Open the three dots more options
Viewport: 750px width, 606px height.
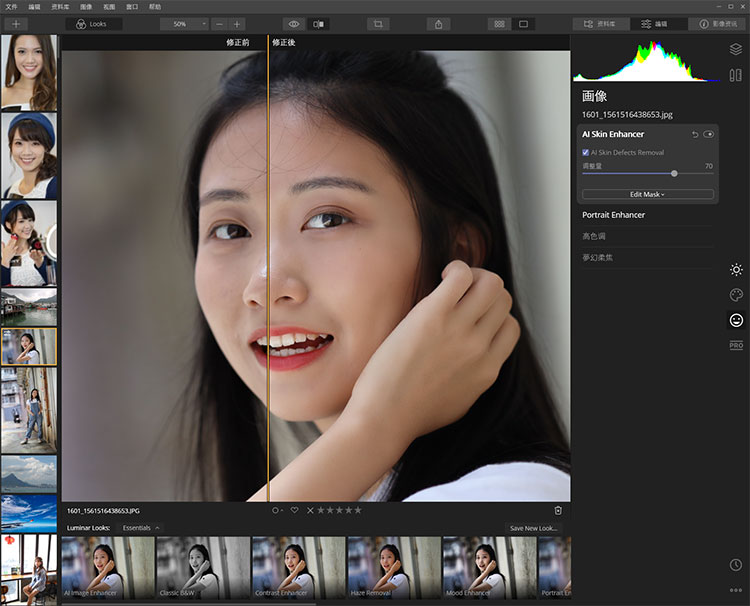tap(736, 590)
